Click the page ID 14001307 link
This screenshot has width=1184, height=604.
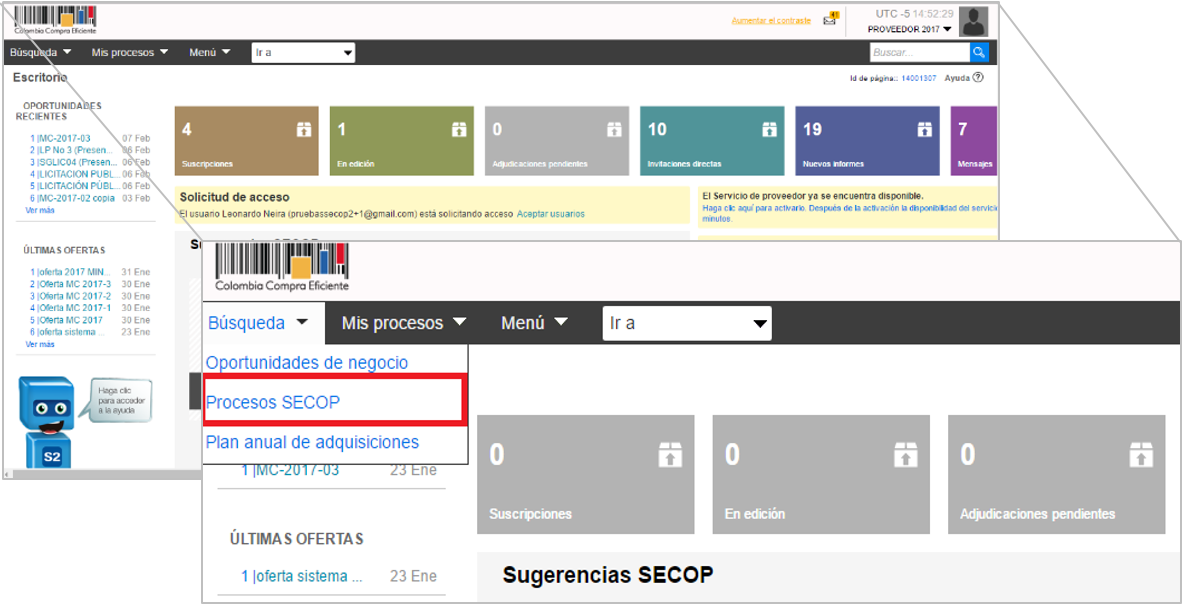[918, 78]
